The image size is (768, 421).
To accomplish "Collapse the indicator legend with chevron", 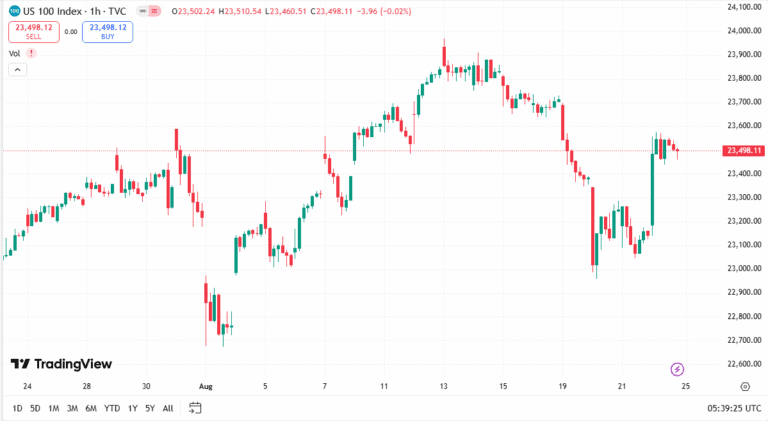I will tap(17, 70).
